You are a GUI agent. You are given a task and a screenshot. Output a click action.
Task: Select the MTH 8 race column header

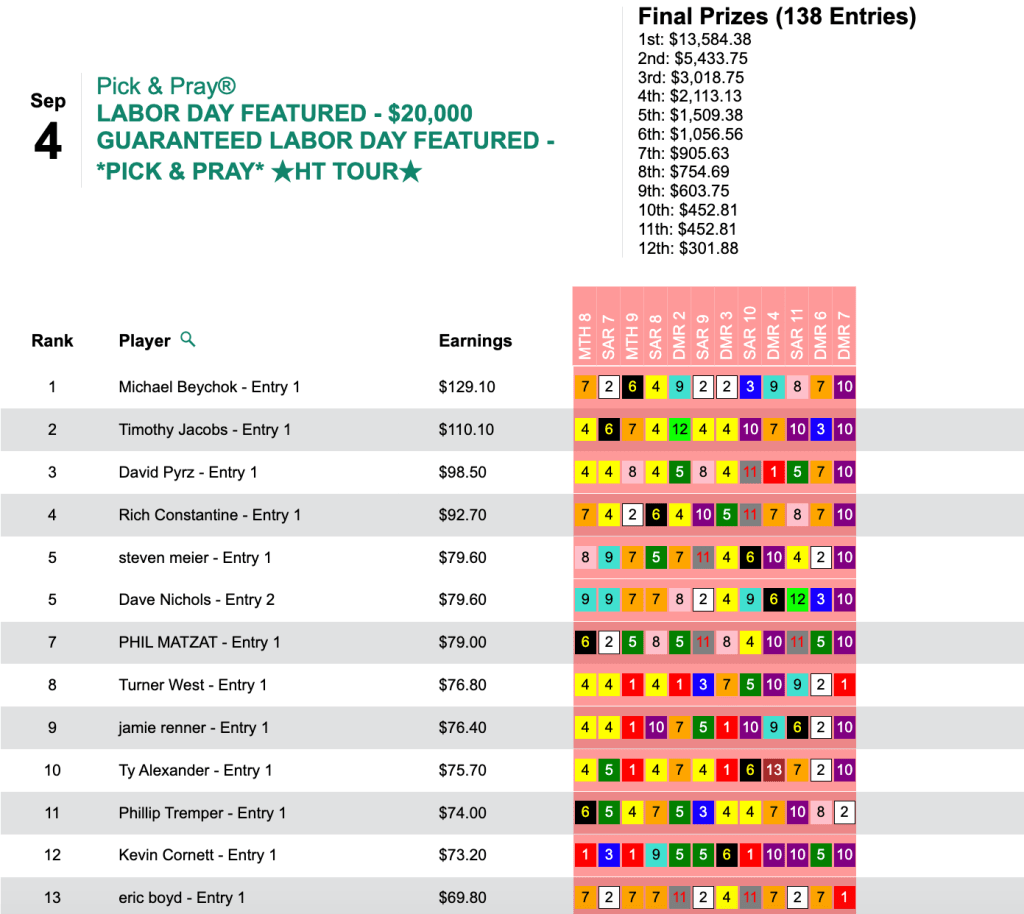coord(585,334)
